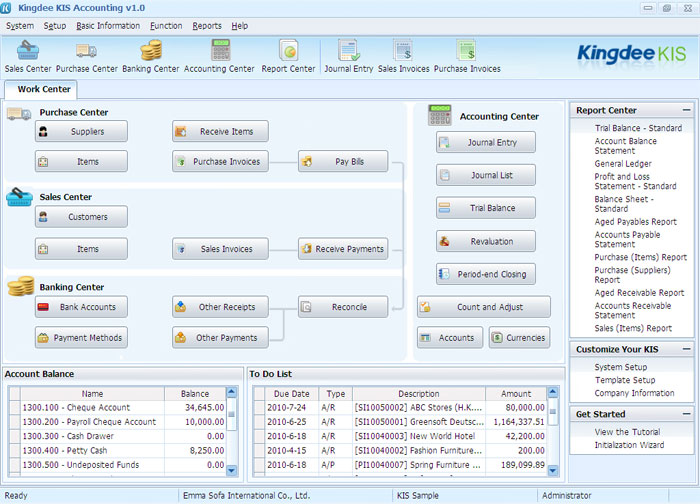The height and width of the screenshot is (504, 700).
Task: Select New World Hotel to-do entry
Action: tap(400, 436)
